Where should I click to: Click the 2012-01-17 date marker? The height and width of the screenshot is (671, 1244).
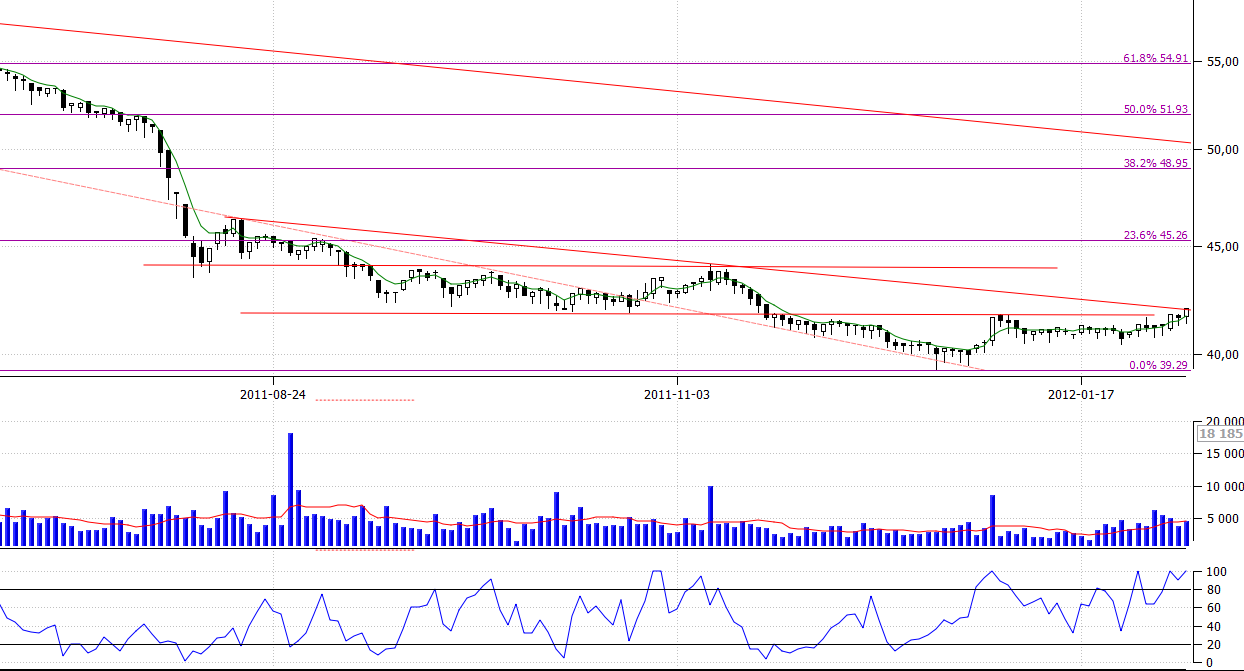click(x=1081, y=394)
